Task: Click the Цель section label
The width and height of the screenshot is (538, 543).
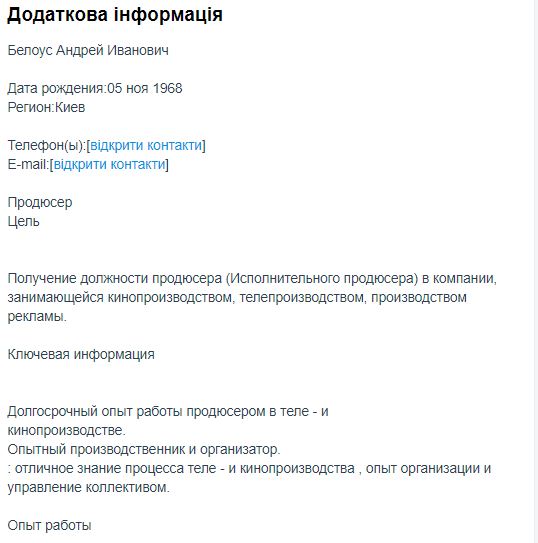Action: point(23,221)
